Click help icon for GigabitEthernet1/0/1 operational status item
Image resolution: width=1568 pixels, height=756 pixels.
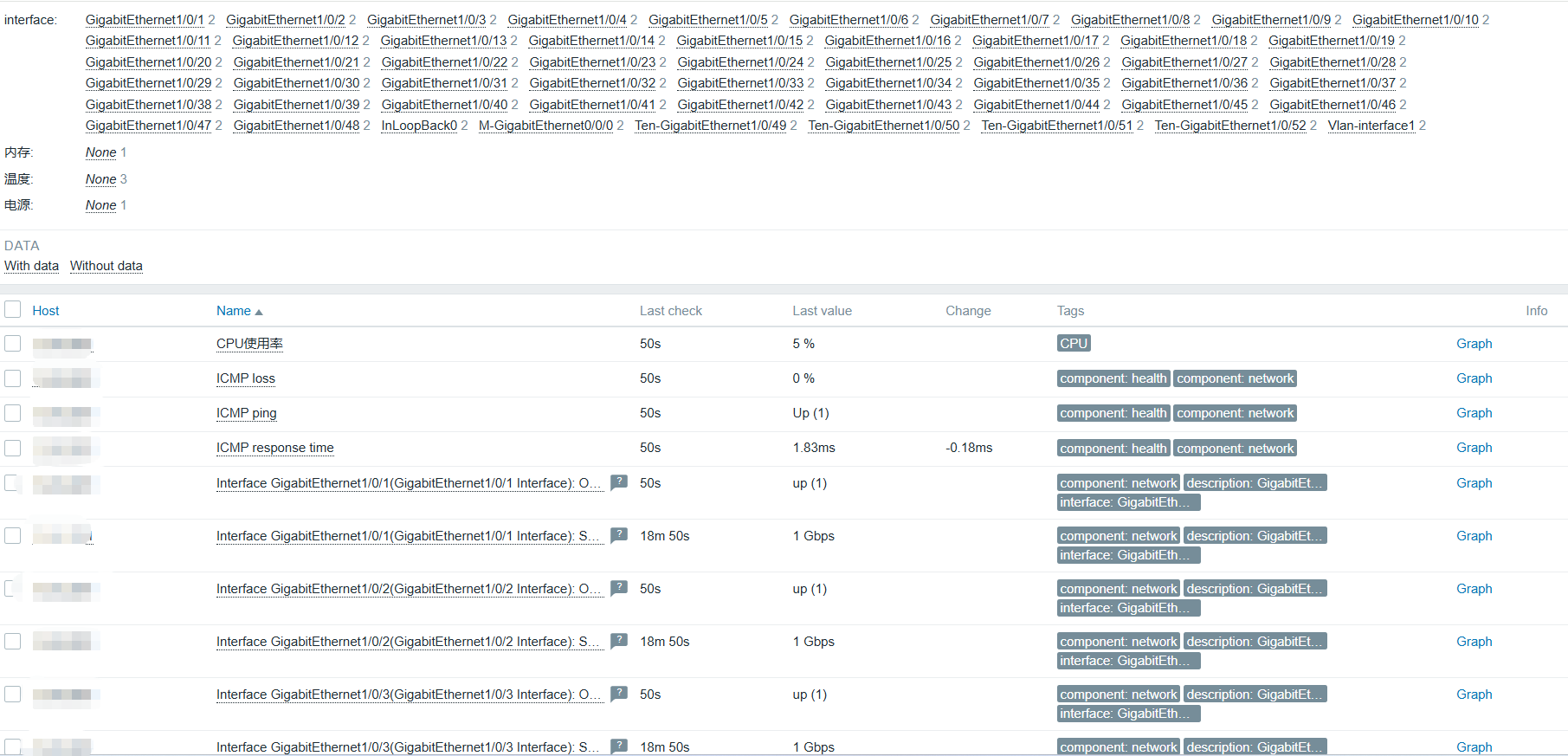pyautogui.click(x=618, y=482)
